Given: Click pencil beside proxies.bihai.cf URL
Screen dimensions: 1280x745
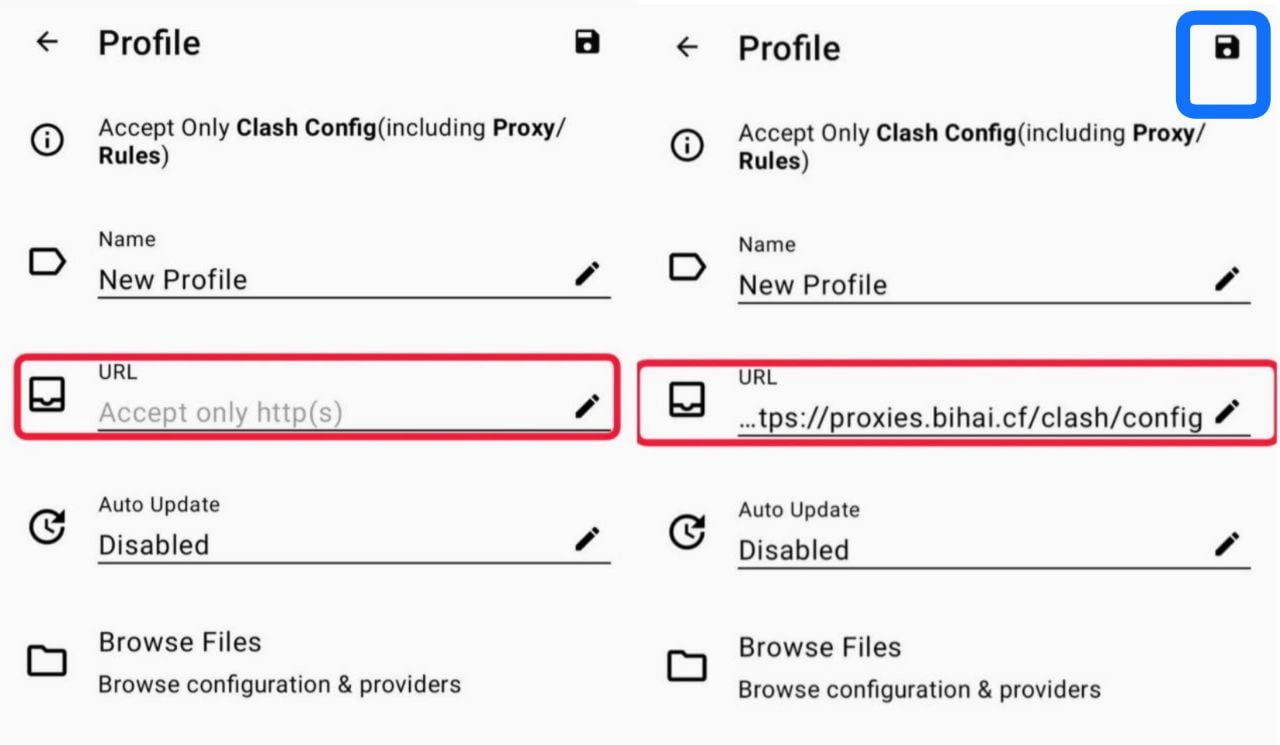Looking at the screenshot, I should [x=1227, y=411].
